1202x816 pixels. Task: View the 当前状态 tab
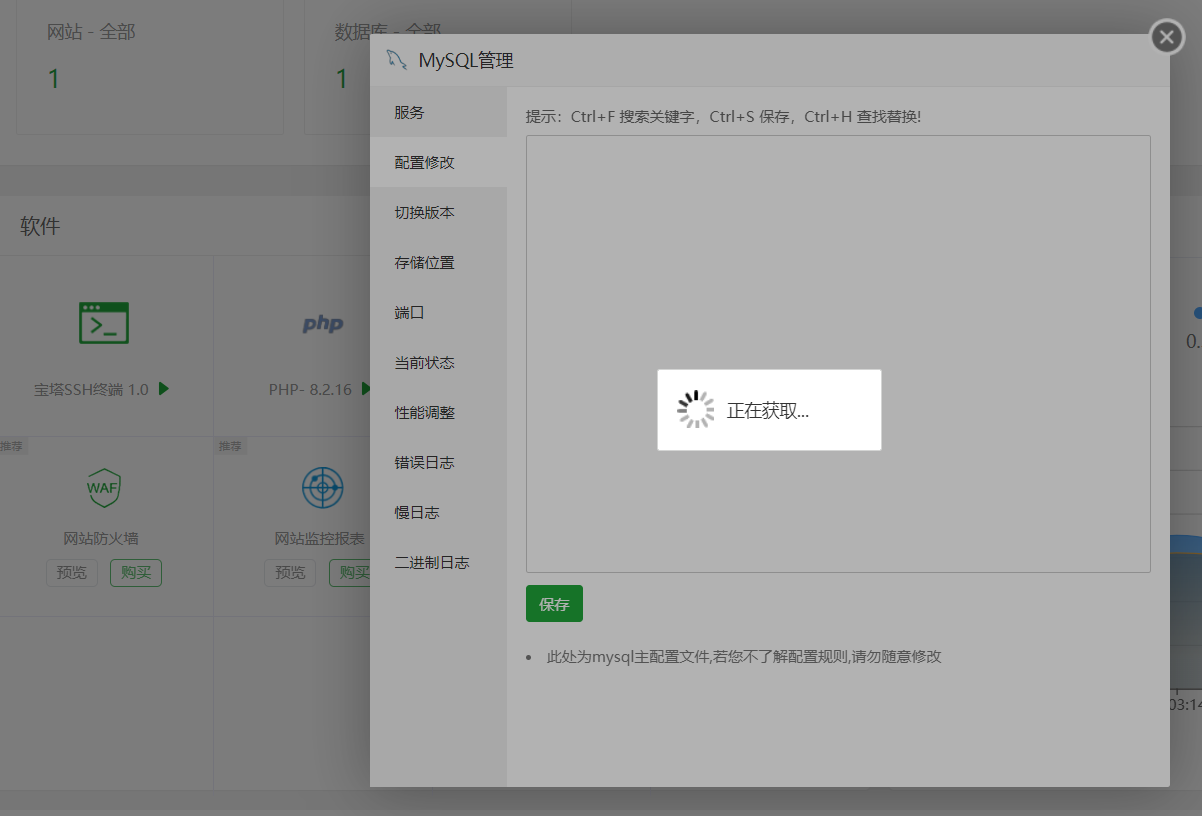pos(438,363)
